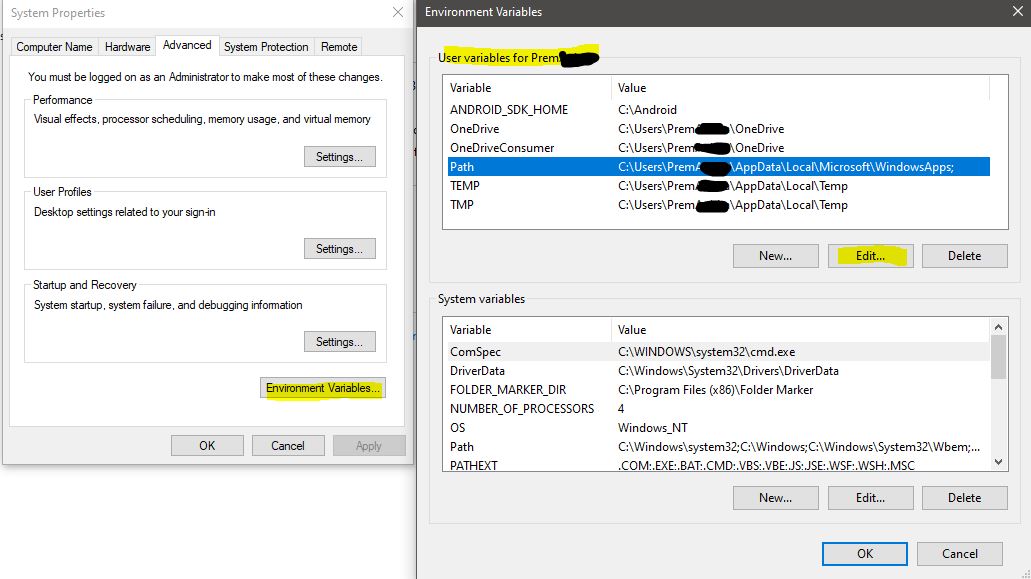Create a New system variable
The width and height of the screenshot is (1031, 579).
[x=775, y=497]
